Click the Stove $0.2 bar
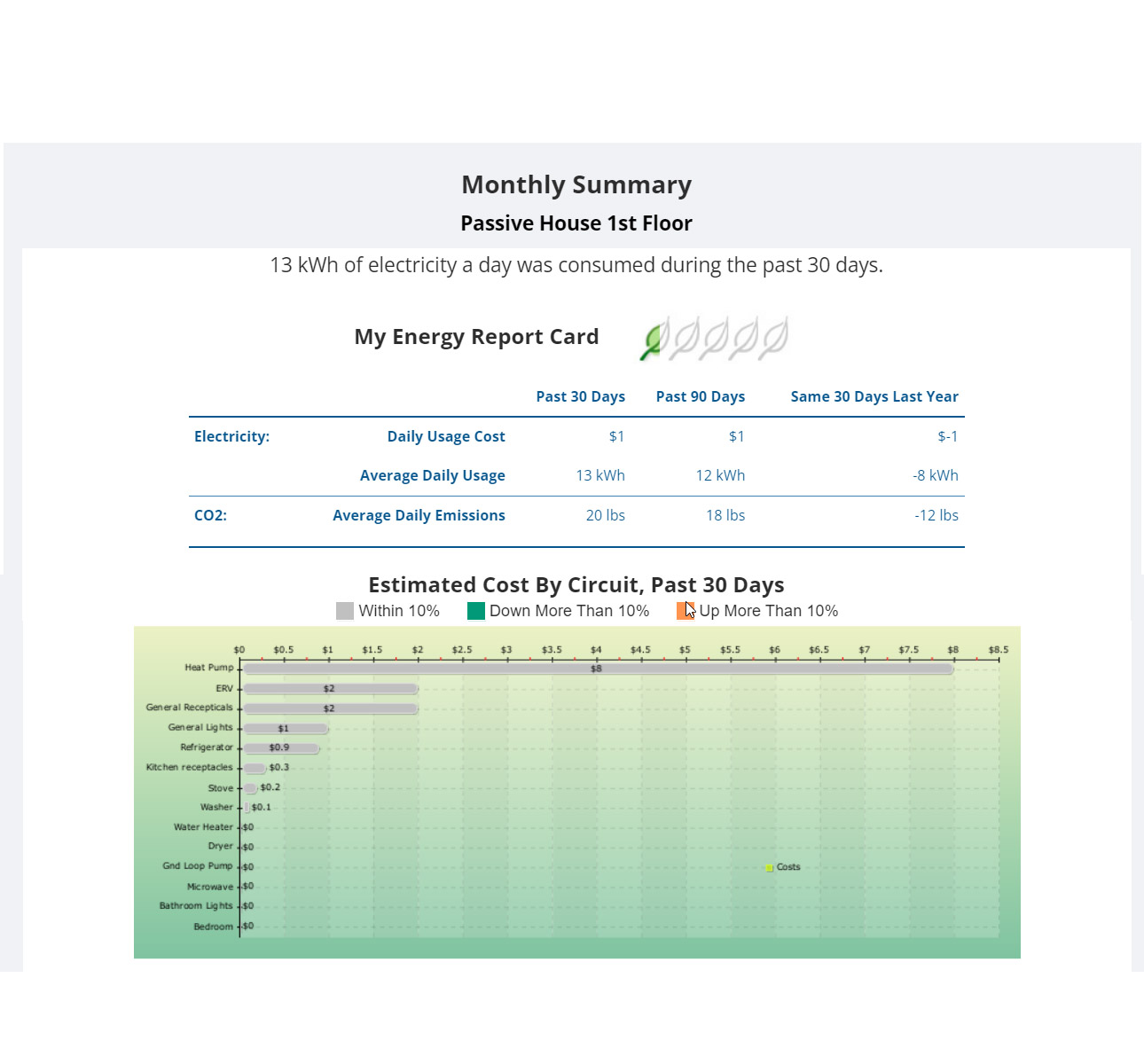The height and width of the screenshot is (1064, 1144). (250, 788)
